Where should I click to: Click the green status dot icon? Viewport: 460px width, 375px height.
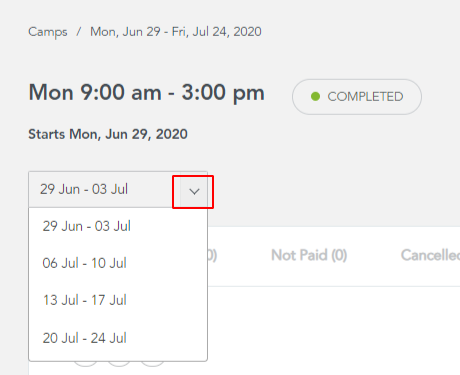[315, 97]
